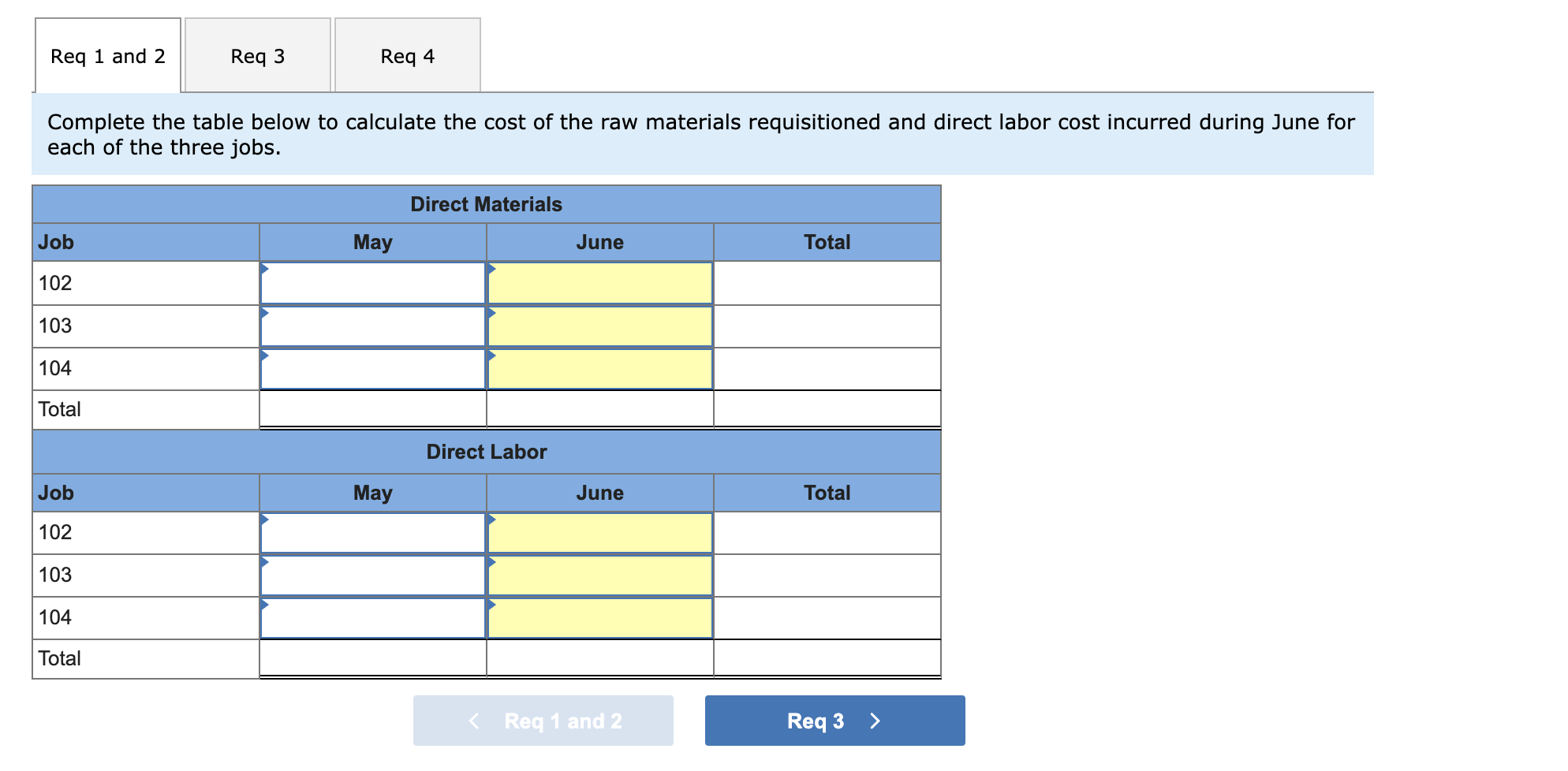
Task: Select Direct Materials May cell for Job 103
Action: coord(373,326)
